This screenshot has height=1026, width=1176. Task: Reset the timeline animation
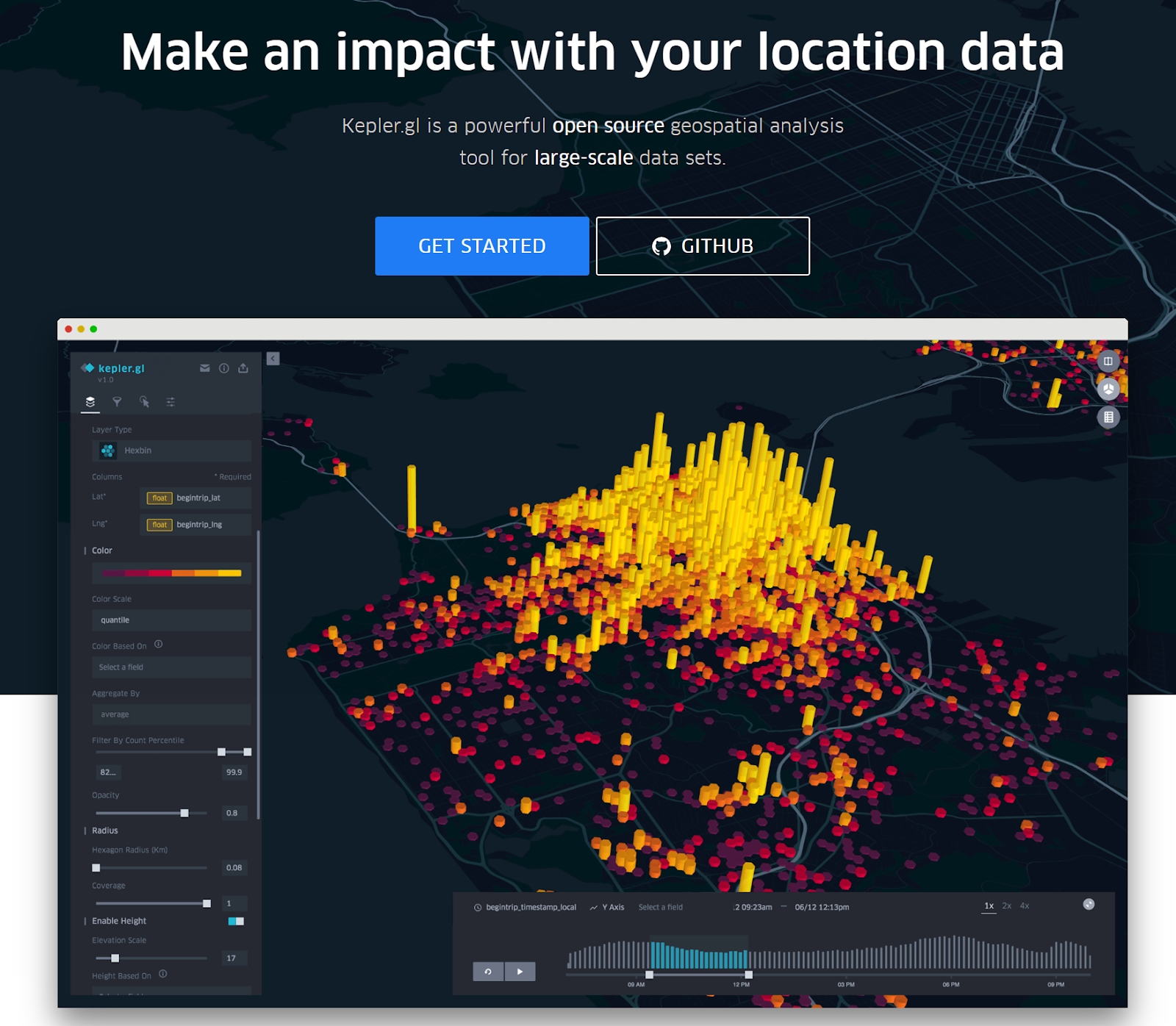(x=488, y=972)
